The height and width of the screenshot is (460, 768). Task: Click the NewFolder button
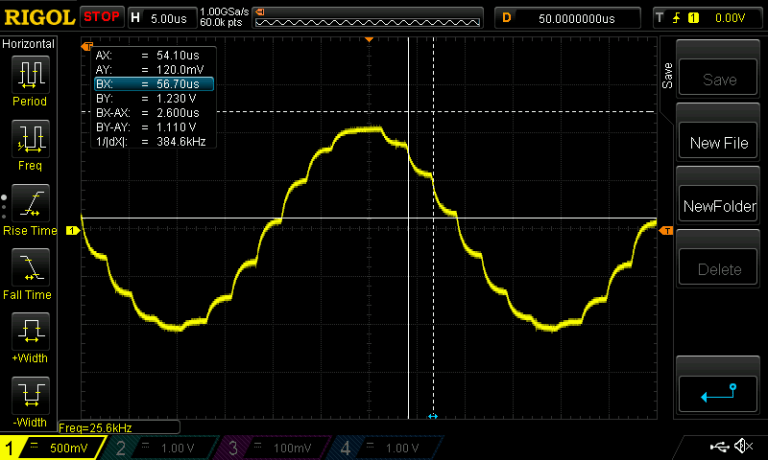[718, 204]
